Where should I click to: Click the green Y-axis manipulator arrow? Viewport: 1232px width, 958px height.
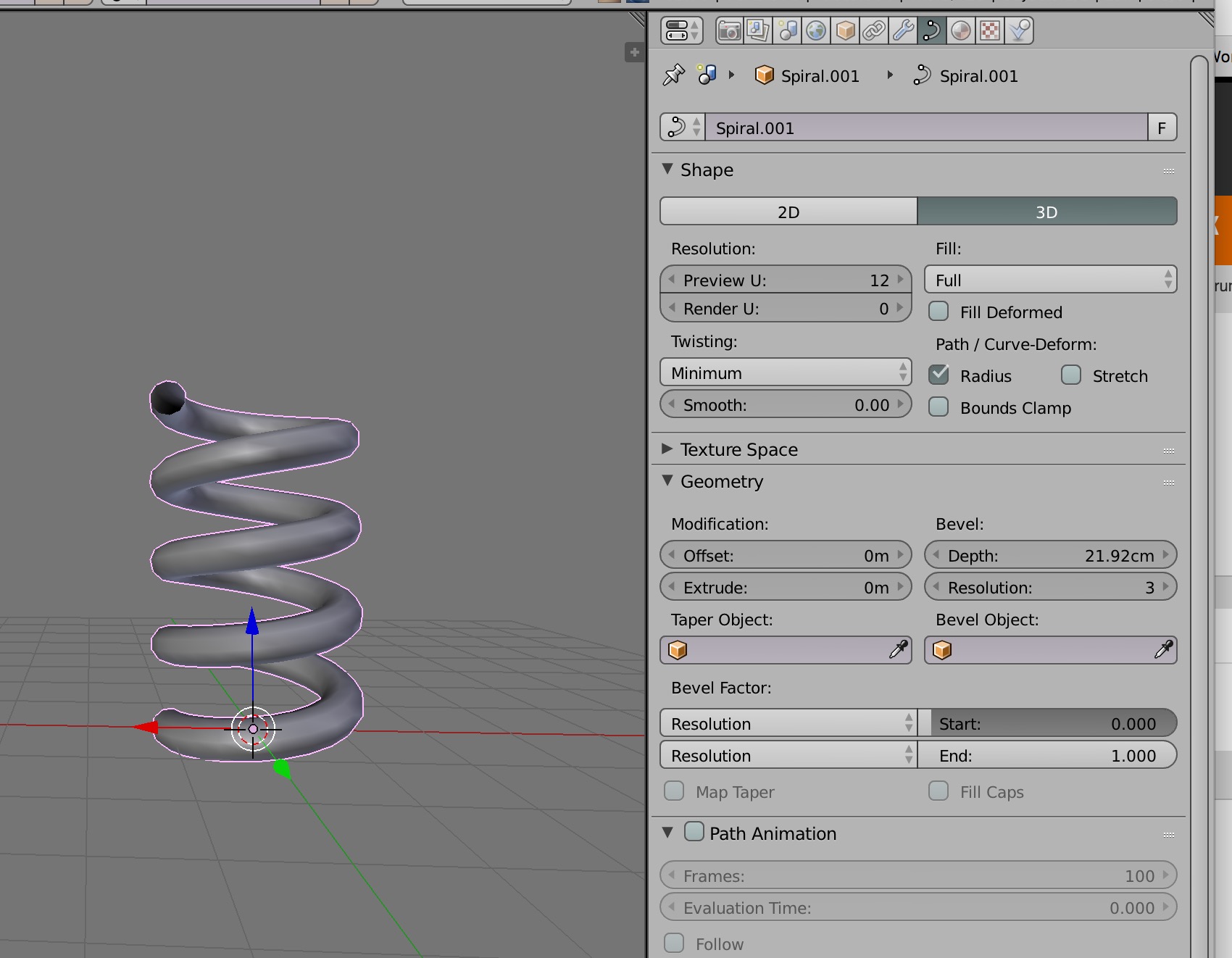[x=282, y=770]
